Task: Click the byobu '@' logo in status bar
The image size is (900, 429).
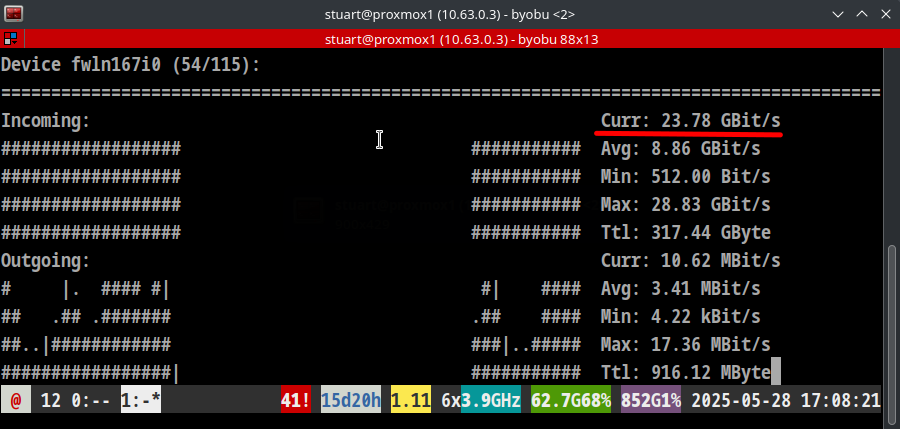Action: click(15, 401)
